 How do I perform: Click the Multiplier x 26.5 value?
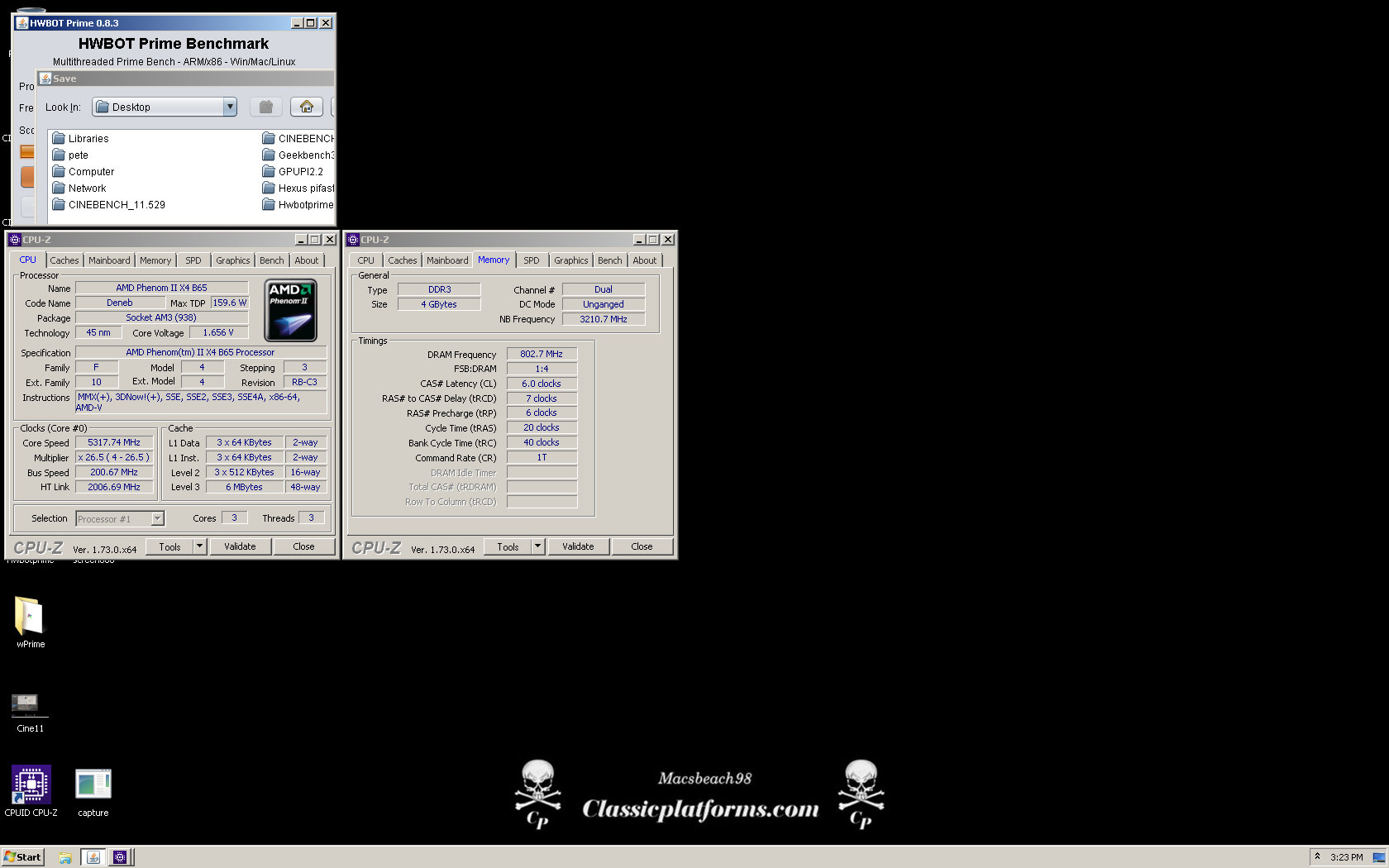pyautogui.click(x=114, y=458)
